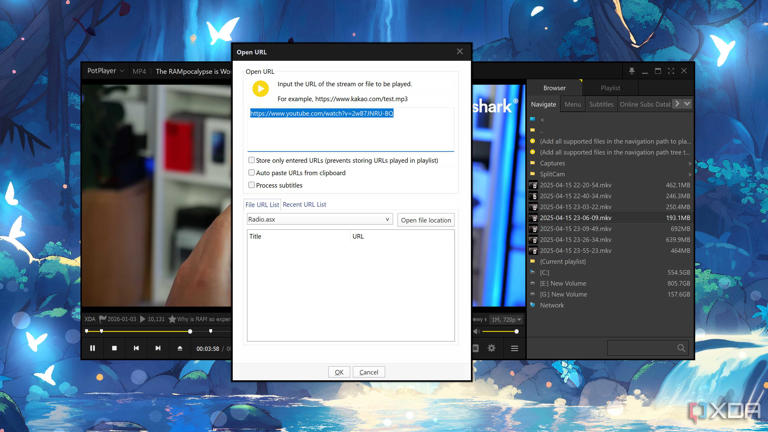Screen dimensions: 768x432
Task: Click the search magnifier in Browser panel
Action: 681,348
